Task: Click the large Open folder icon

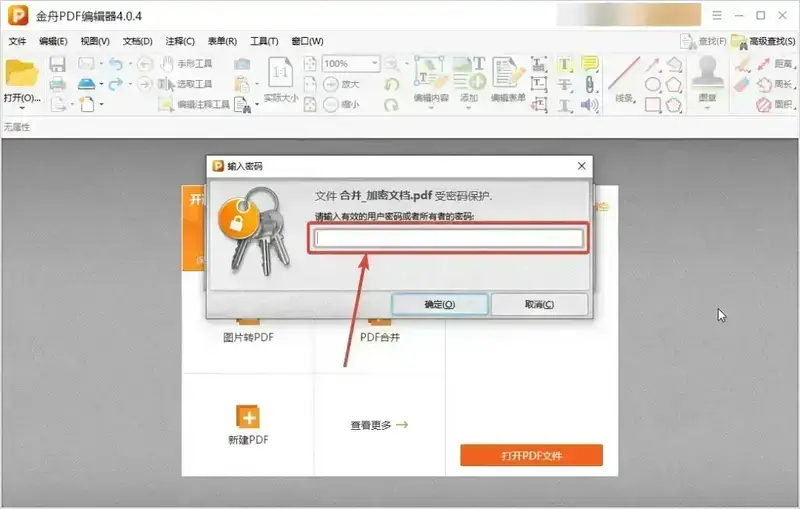Action: point(22,73)
